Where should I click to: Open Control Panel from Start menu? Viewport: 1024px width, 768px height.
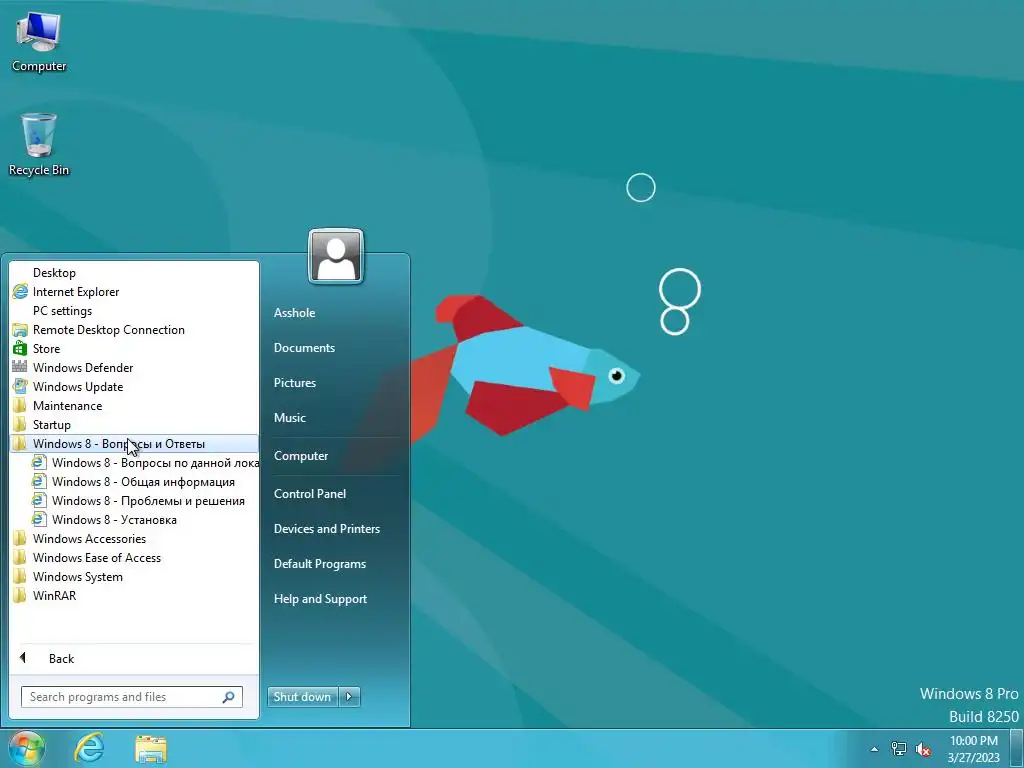click(x=310, y=494)
